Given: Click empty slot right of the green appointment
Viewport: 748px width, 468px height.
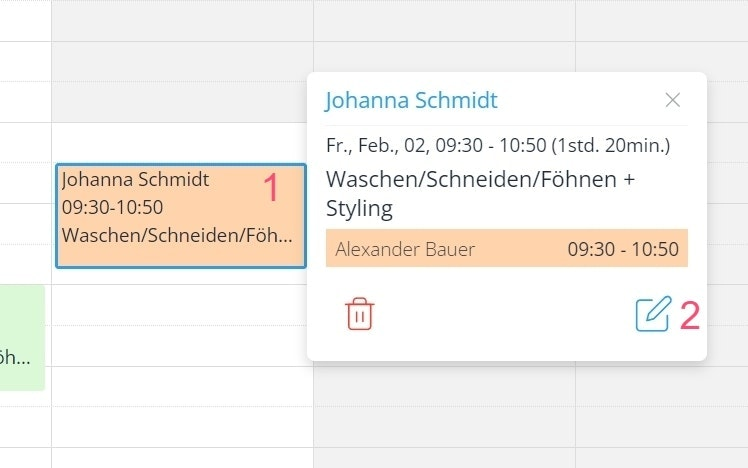Looking at the screenshot, I should click(x=182, y=345).
